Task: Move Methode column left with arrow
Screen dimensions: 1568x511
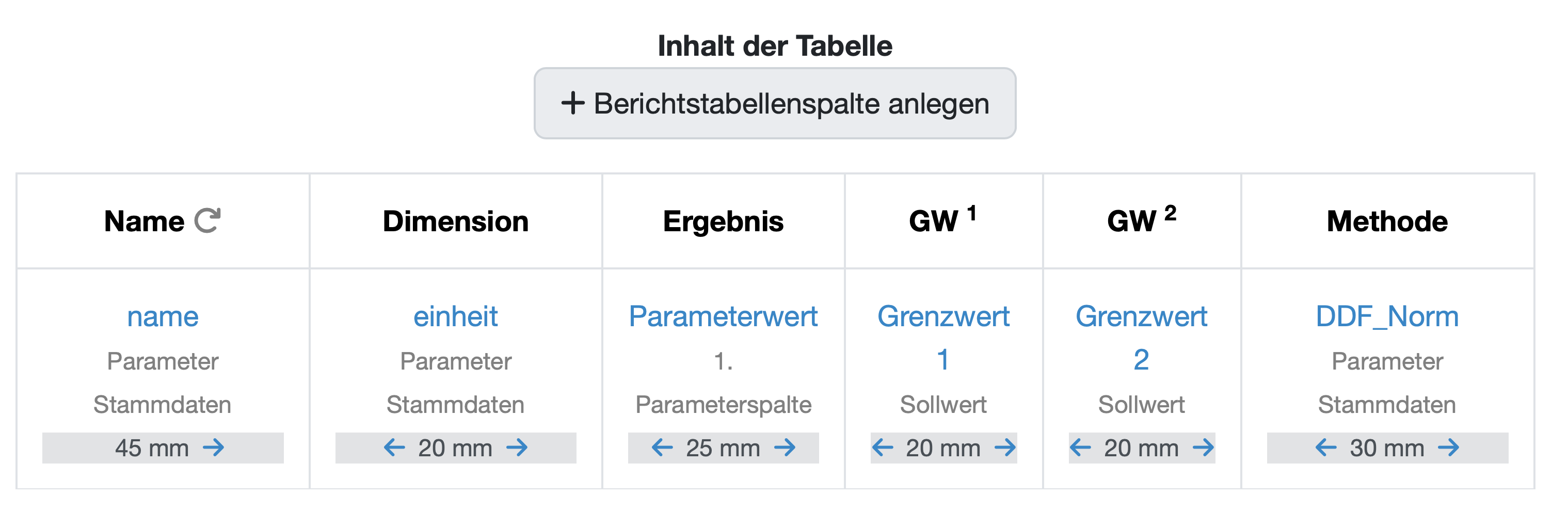Action: coord(1326,448)
